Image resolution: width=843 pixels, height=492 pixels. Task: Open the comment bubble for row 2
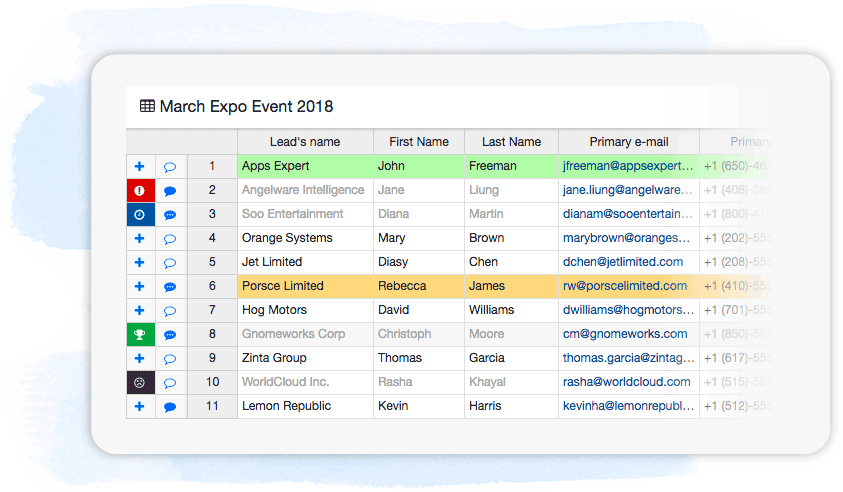pyautogui.click(x=170, y=190)
